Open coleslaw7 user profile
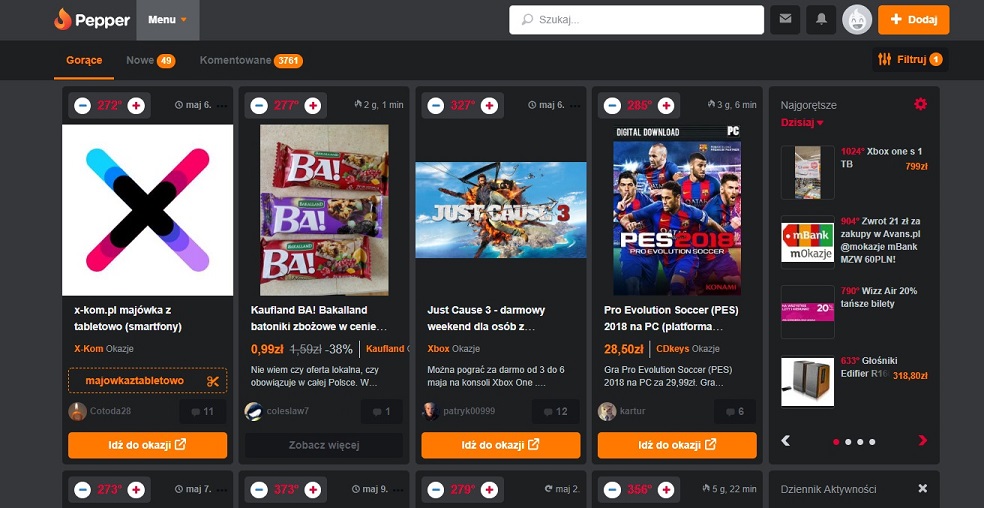The height and width of the screenshot is (508, 984). tap(277, 411)
